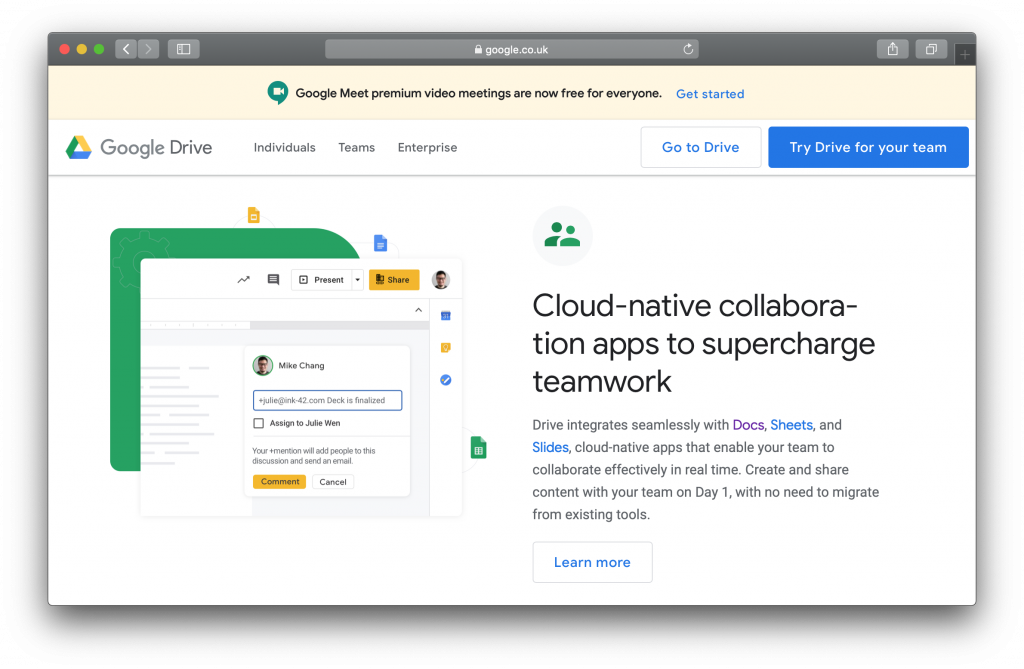1024x669 pixels.
Task: Click the Go to Drive button
Action: point(701,147)
